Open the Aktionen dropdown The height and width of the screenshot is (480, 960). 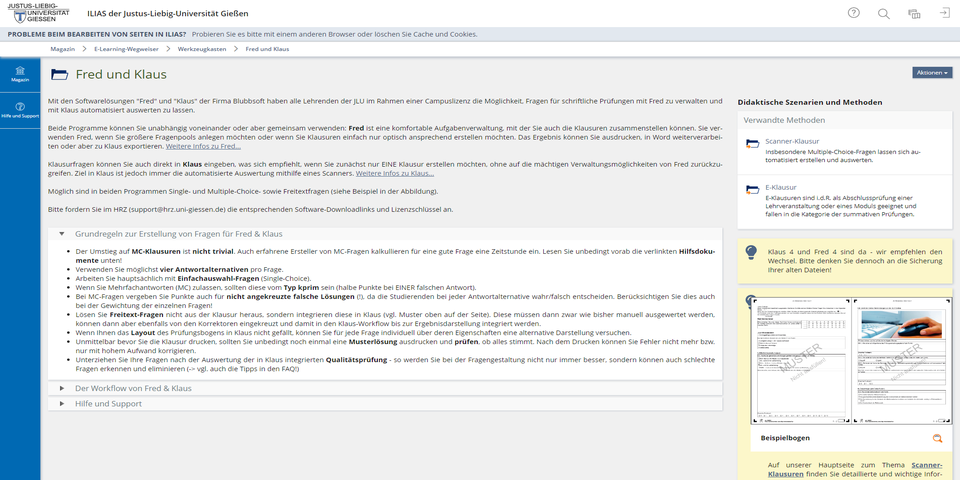pyautogui.click(x=932, y=72)
